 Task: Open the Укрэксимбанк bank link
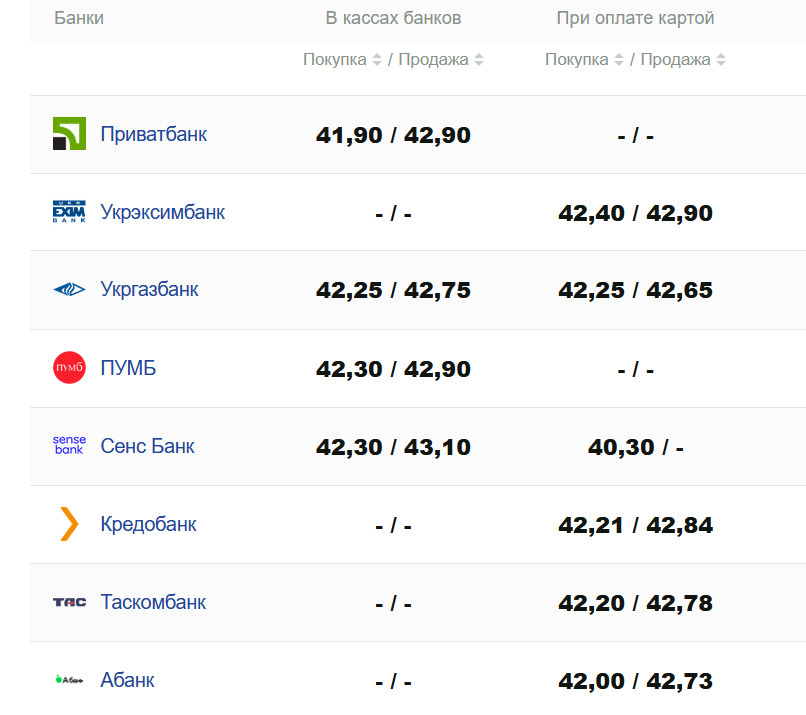click(163, 212)
